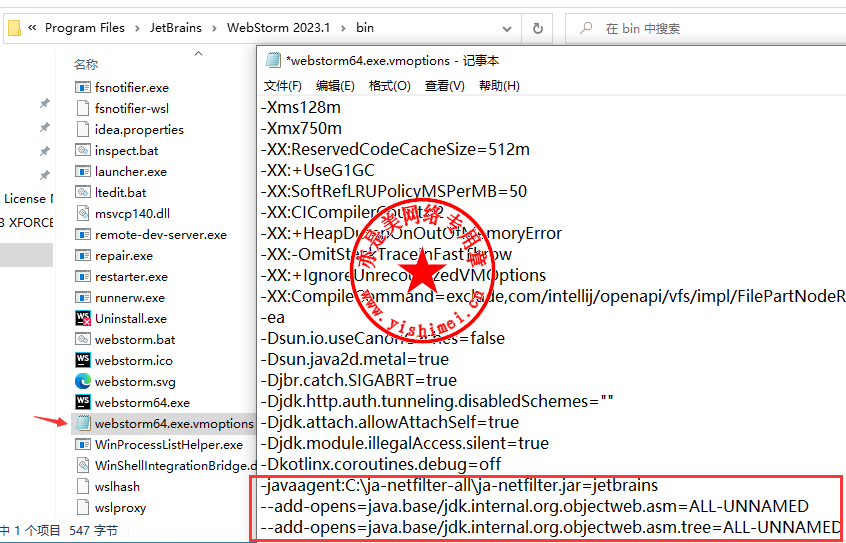Click the msvcp140.dll file icon
Image resolution: width=846 pixels, height=543 pixels.
[x=83, y=213]
